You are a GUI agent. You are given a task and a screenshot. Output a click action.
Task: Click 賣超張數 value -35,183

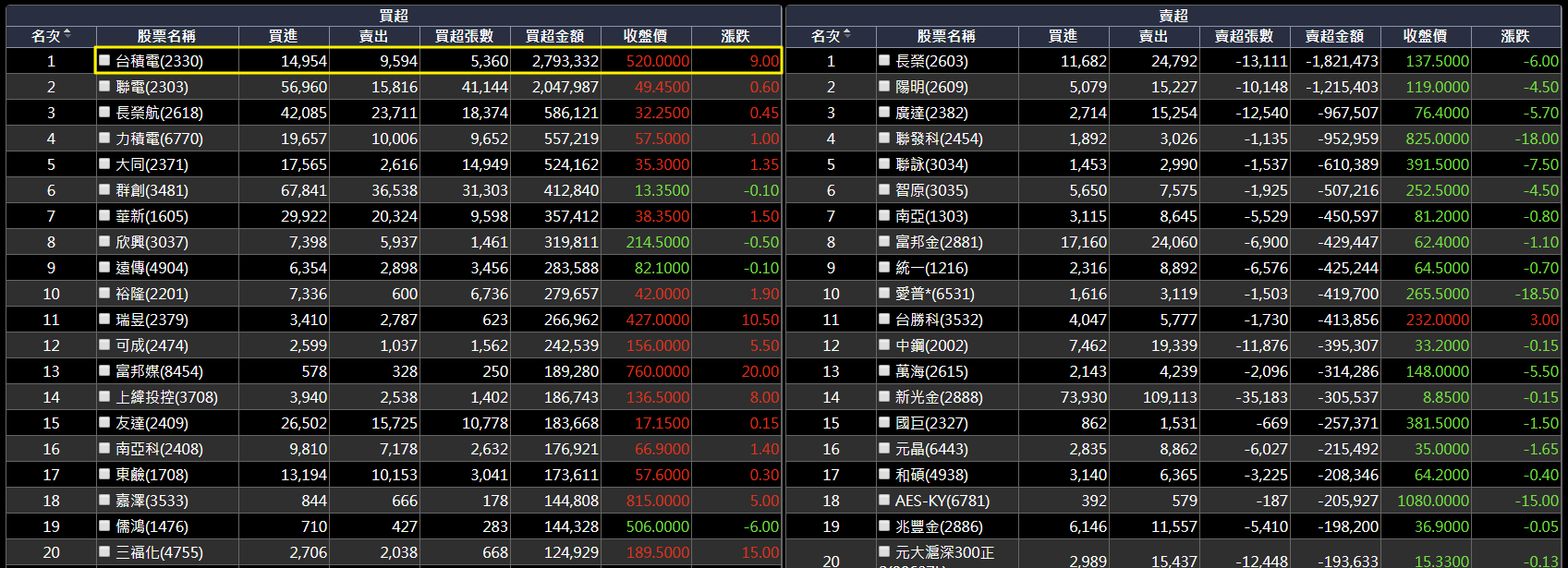1261,397
